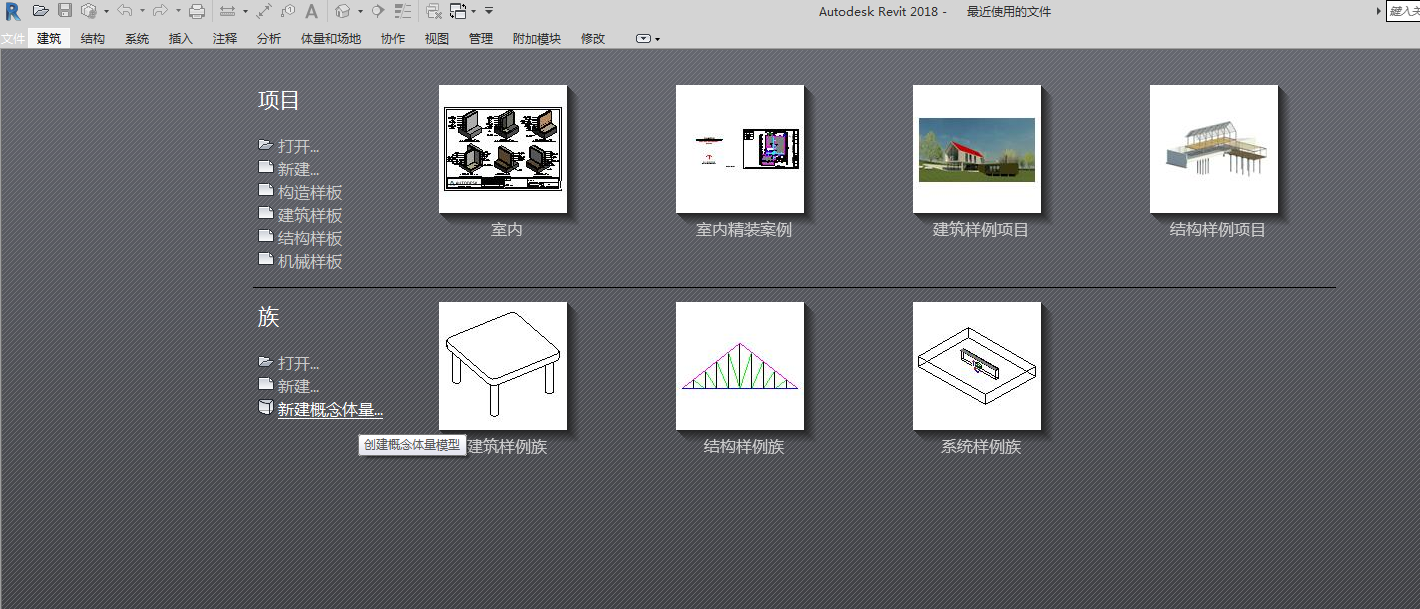The width and height of the screenshot is (1420, 609).
Task: Click the Open folder icon in quick access toolbar
Action: coord(40,11)
